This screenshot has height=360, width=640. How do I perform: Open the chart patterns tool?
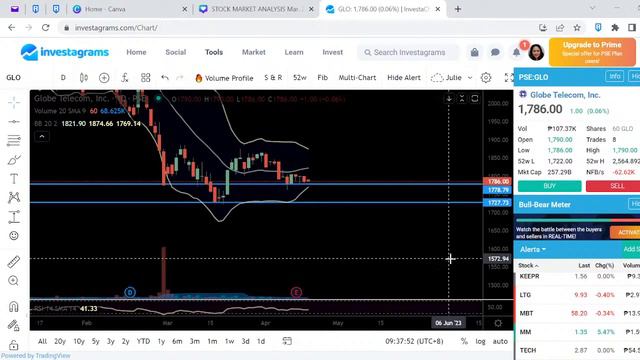click(14, 198)
